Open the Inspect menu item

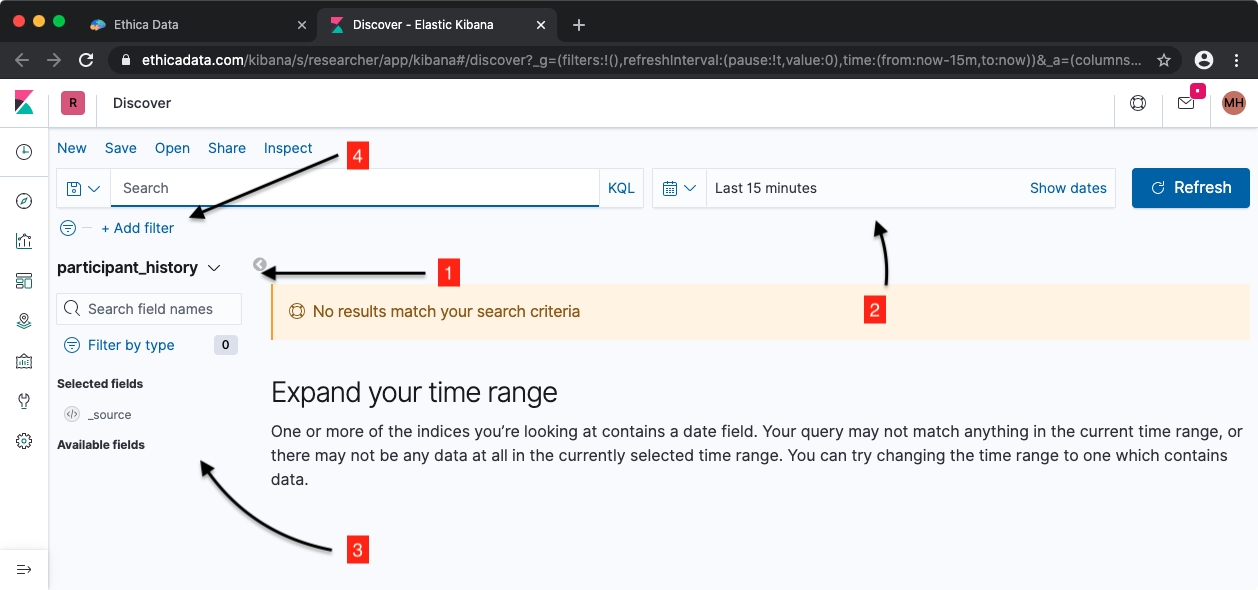click(x=288, y=148)
